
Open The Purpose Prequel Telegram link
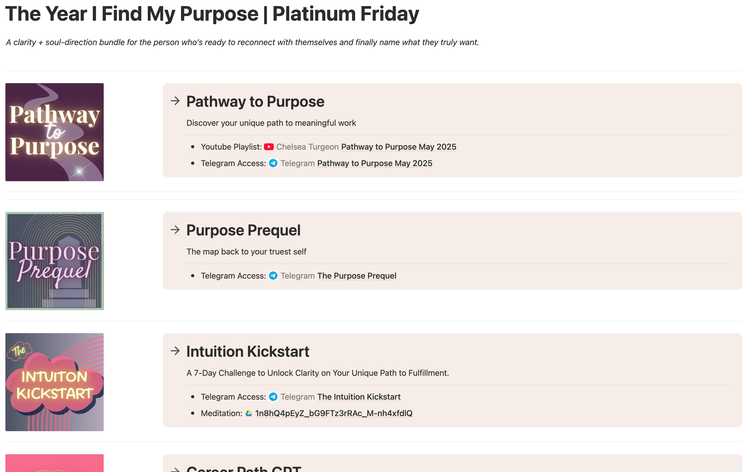click(x=356, y=276)
